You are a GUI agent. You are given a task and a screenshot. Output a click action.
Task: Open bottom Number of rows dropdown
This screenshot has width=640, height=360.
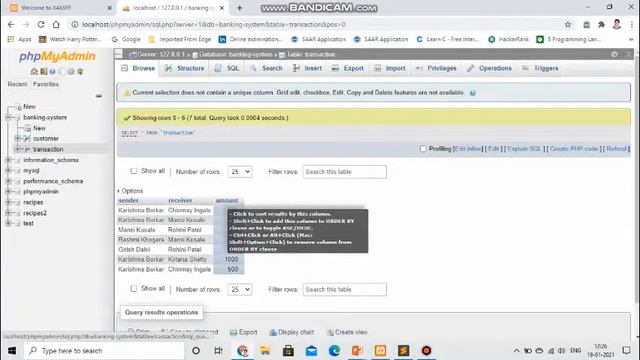(240, 289)
